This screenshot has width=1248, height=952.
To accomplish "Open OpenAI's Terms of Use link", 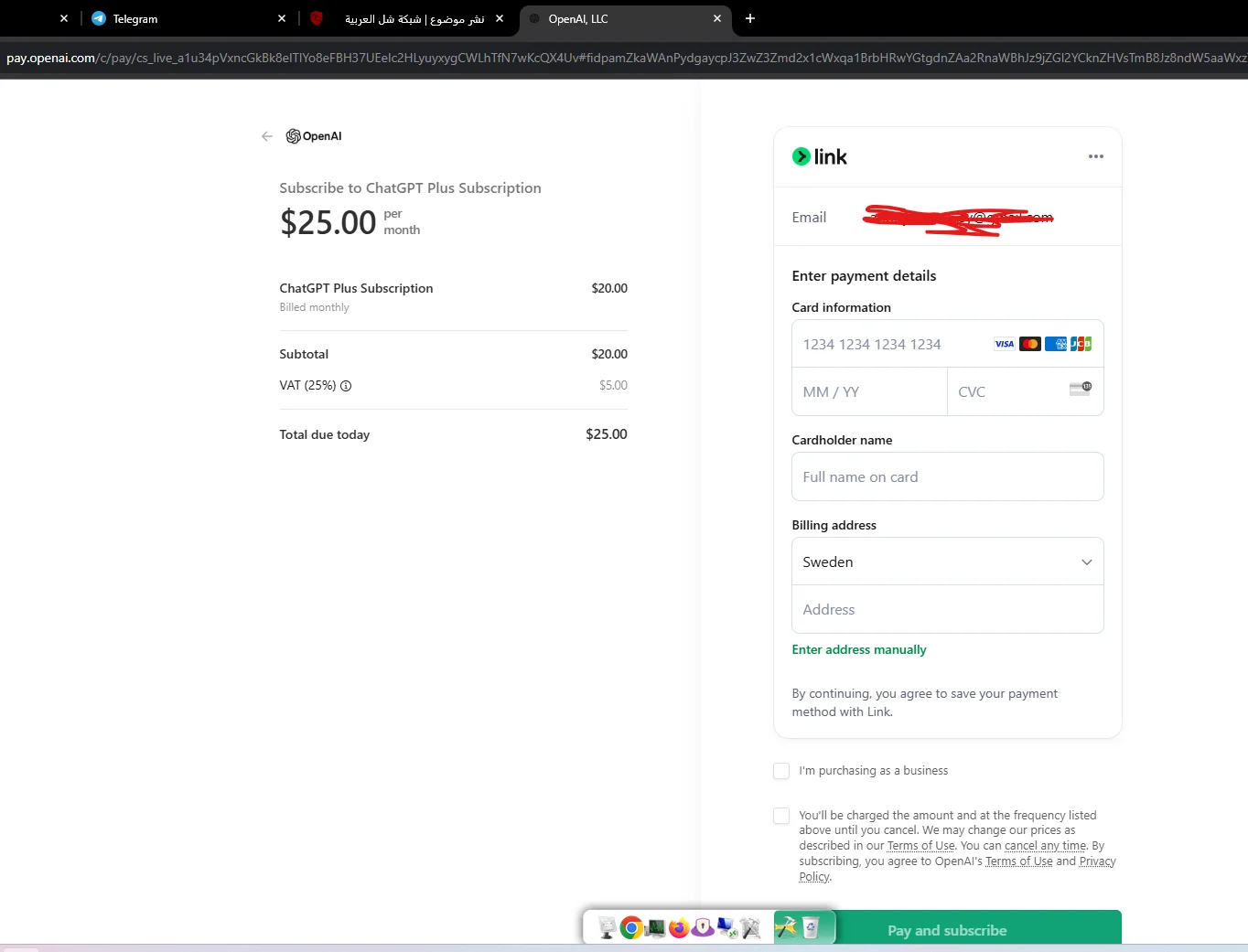I will pyautogui.click(x=1018, y=861).
